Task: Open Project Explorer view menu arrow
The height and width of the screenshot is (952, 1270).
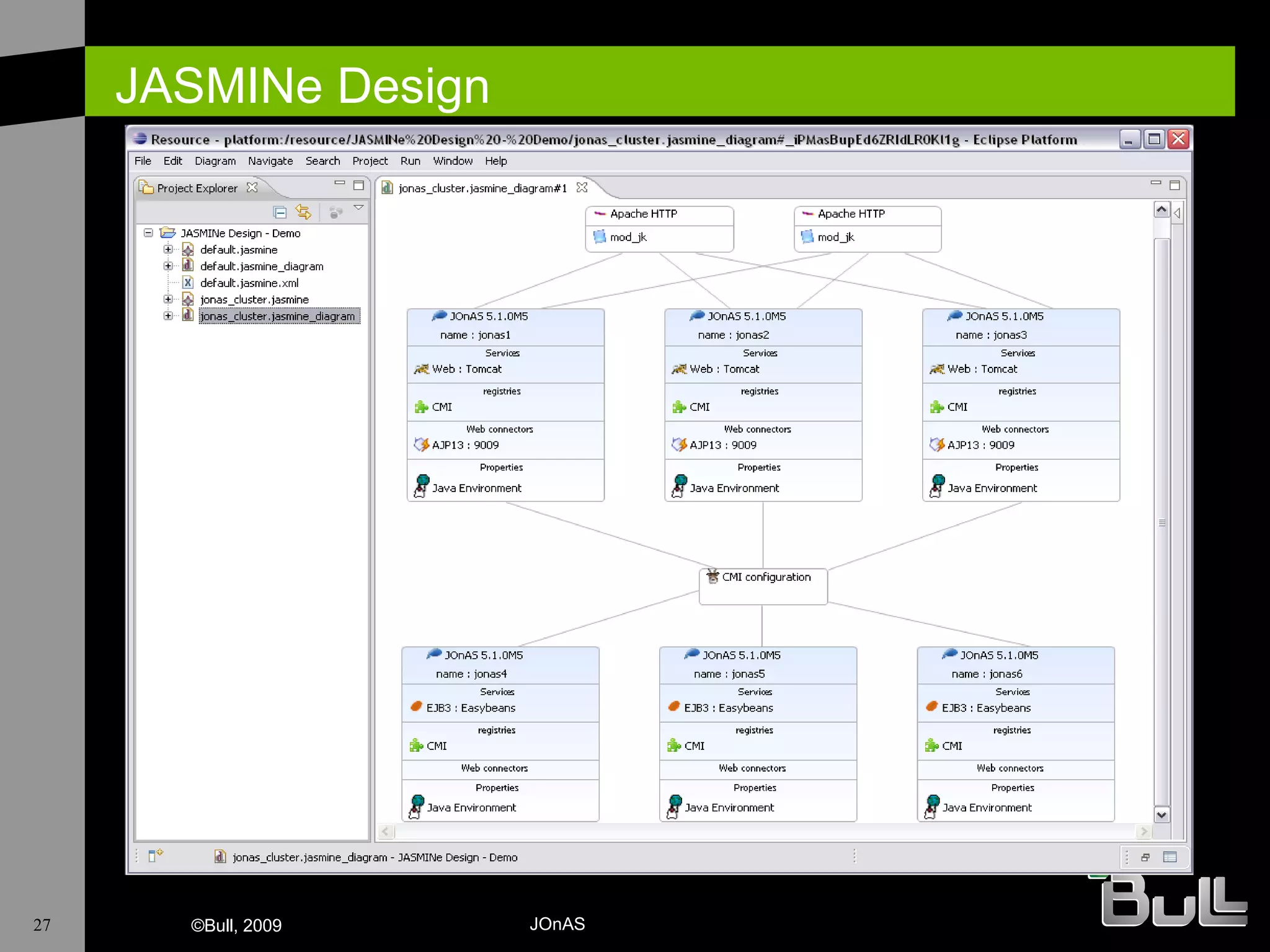Action: [358, 208]
